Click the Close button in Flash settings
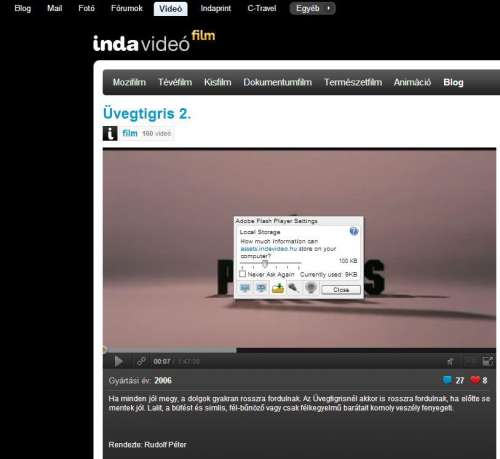 click(x=341, y=290)
